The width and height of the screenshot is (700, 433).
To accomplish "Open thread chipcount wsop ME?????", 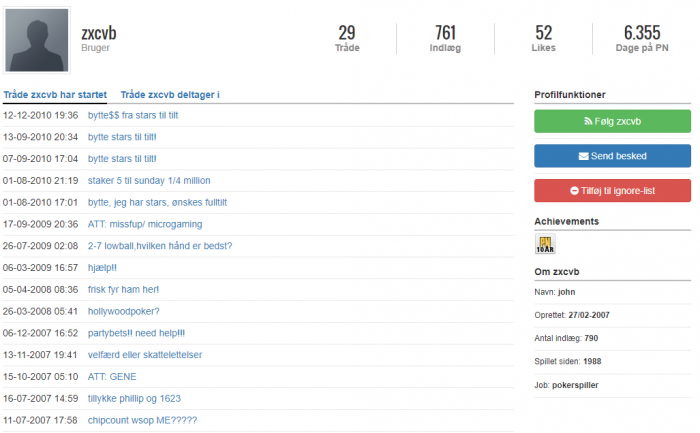I will point(142,420).
